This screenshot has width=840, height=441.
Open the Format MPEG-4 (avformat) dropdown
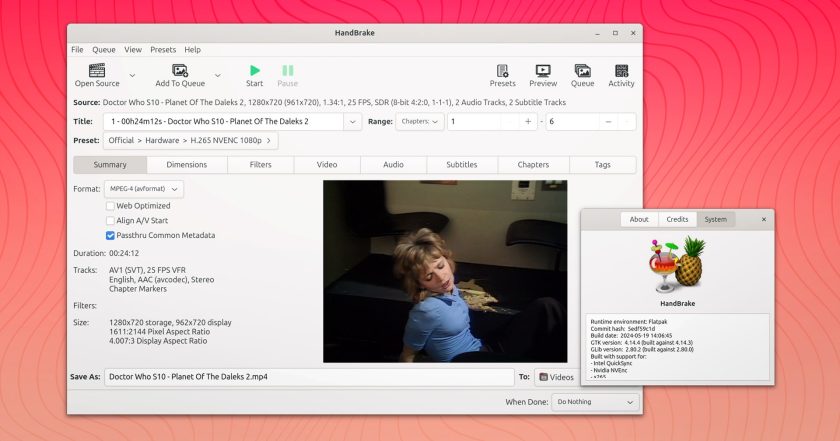(144, 189)
